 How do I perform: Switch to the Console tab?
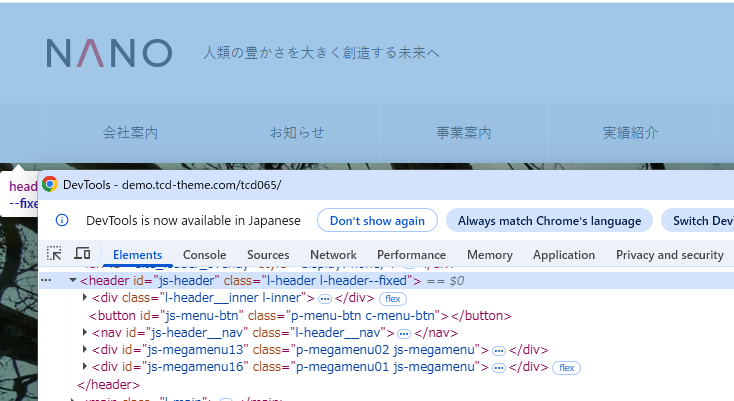[204, 255]
